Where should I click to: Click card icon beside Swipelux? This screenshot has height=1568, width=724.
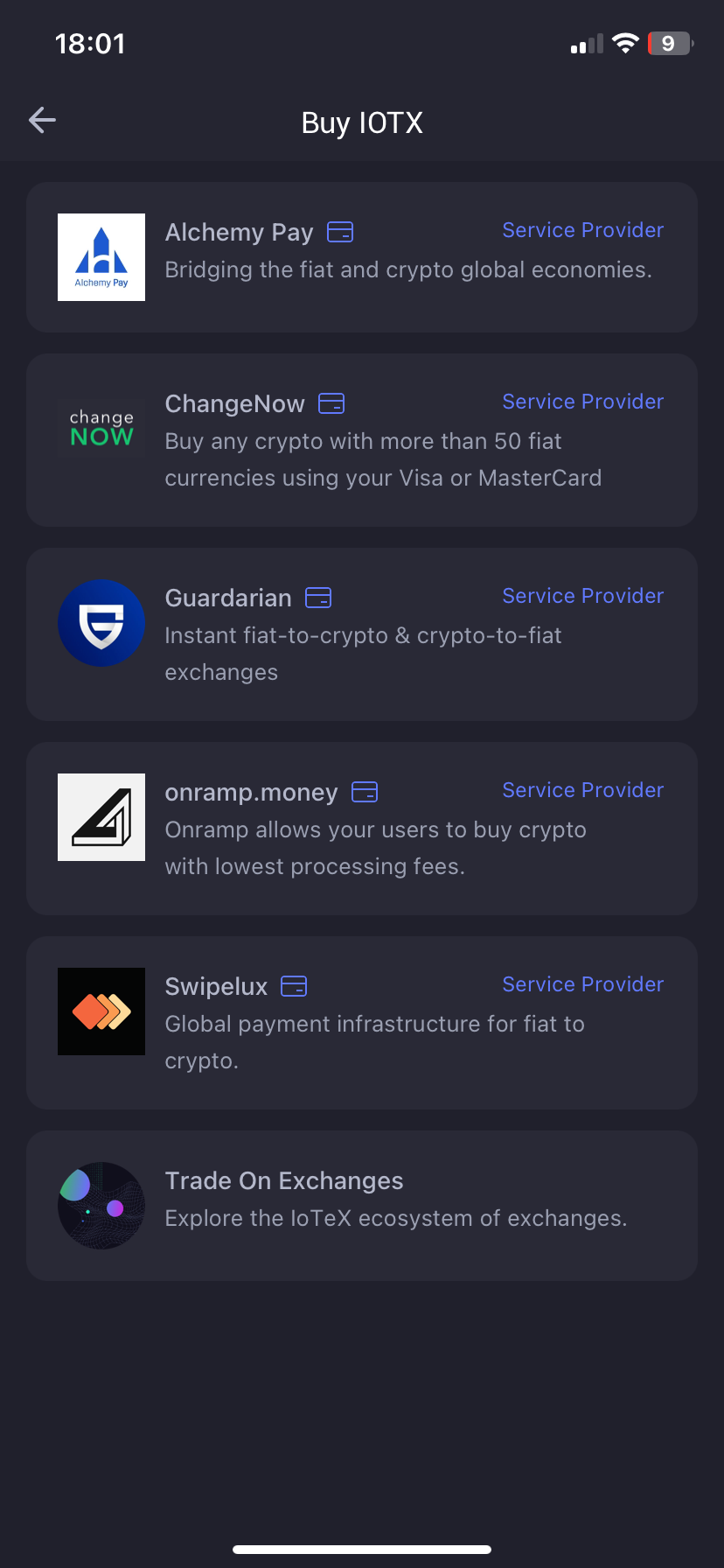tap(294, 986)
